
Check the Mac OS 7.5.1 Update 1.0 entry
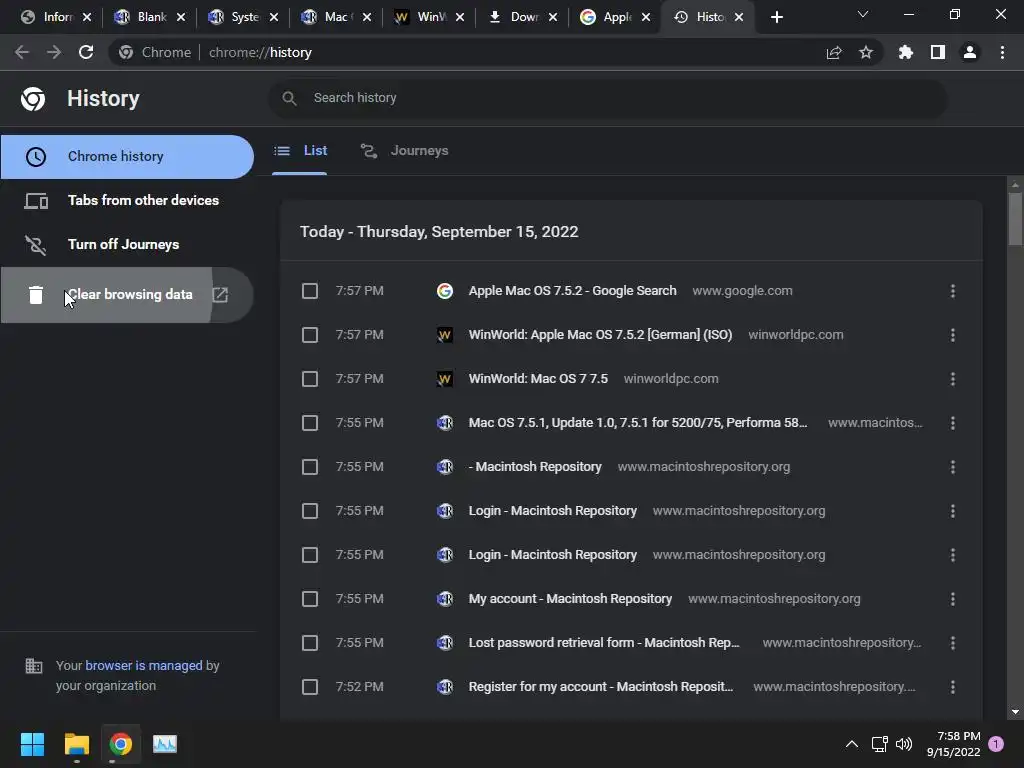[310, 423]
